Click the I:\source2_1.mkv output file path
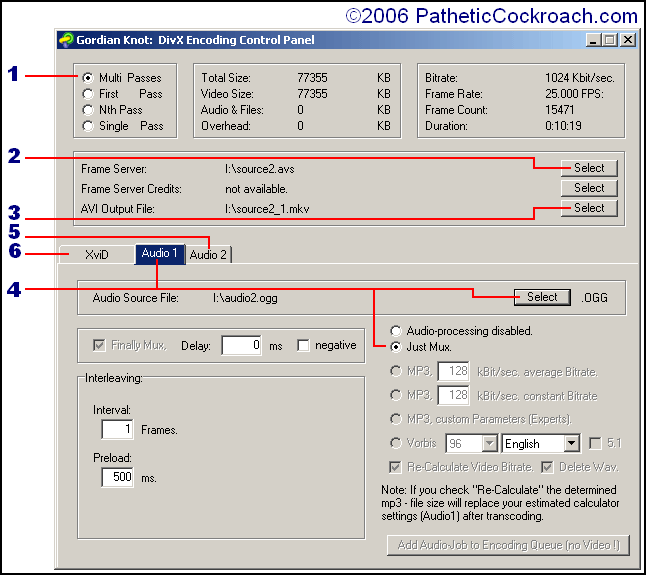646x575 pixels. (x=267, y=209)
